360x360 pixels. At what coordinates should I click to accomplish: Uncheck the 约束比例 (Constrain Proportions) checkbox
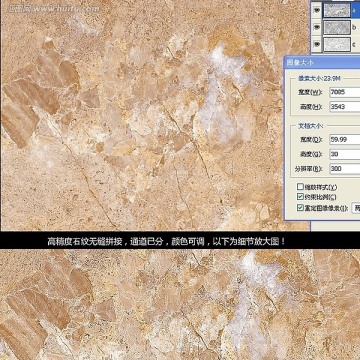click(x=300, y=197)
